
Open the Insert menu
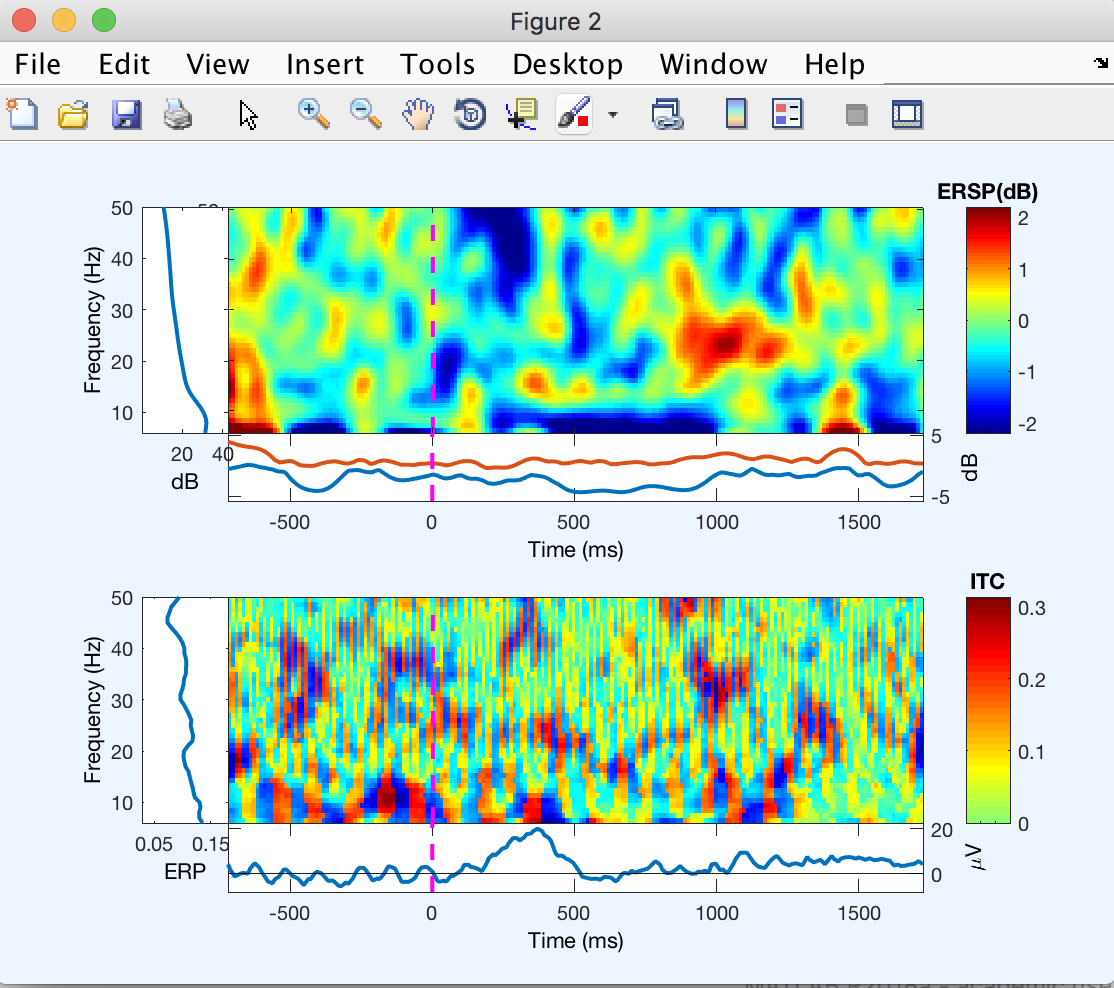325,64
